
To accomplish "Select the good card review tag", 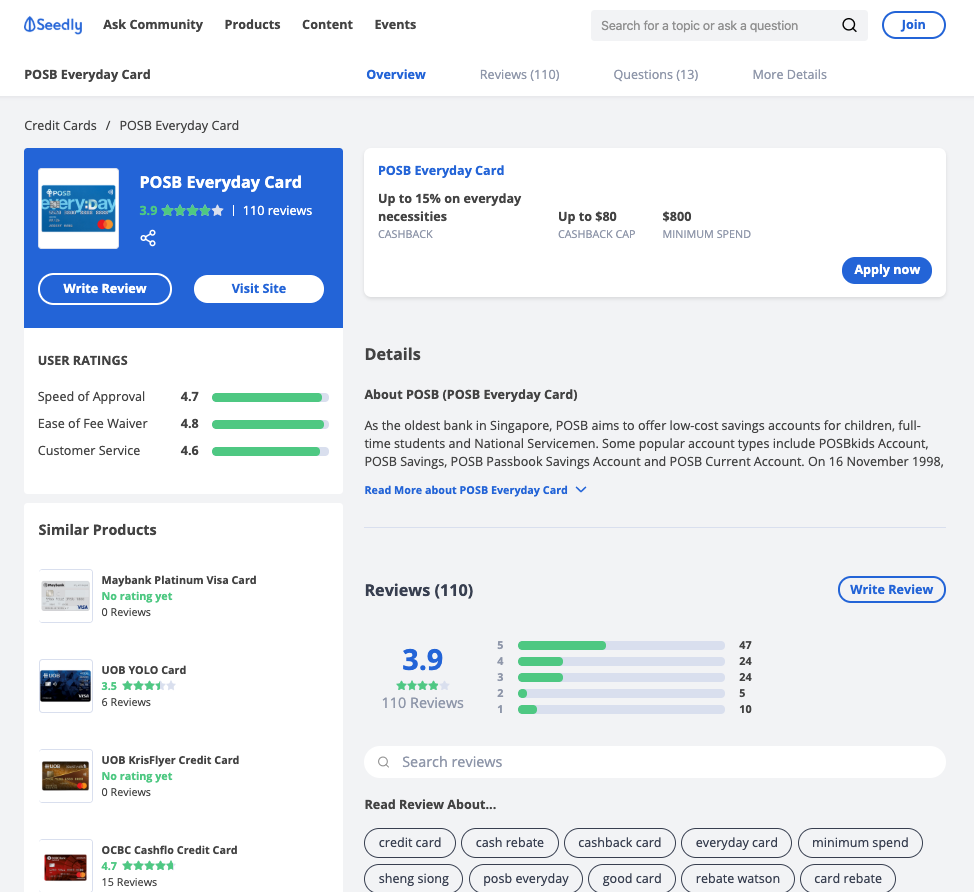I will tap(632, 878).
